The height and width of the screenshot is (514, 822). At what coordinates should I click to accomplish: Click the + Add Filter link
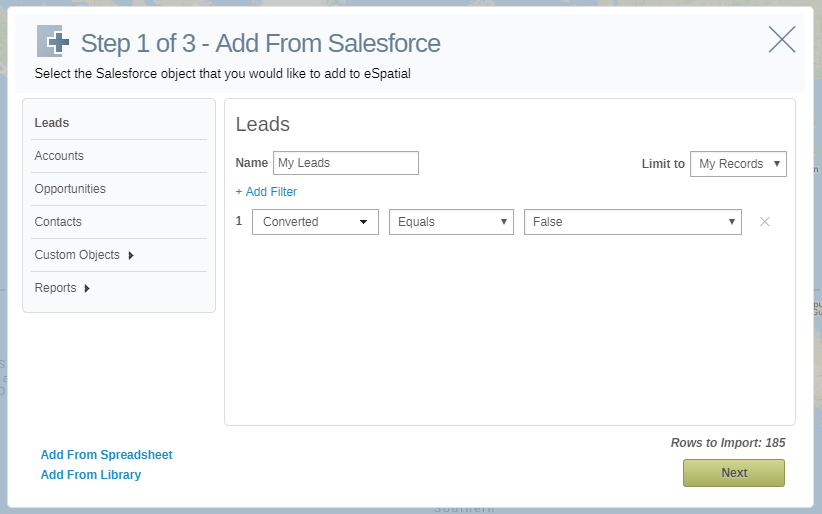pos(266,192)
